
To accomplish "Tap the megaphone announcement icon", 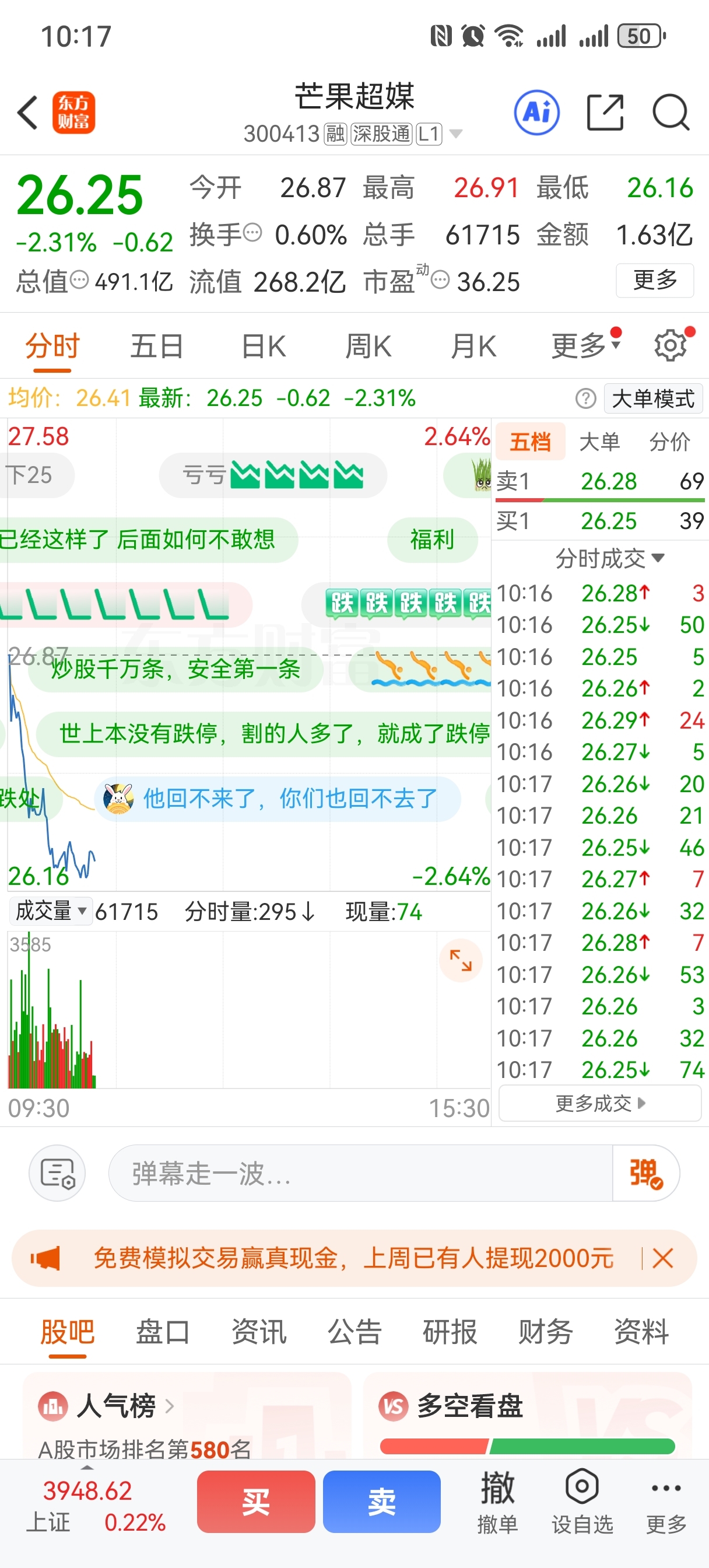I will point(45,1258).
